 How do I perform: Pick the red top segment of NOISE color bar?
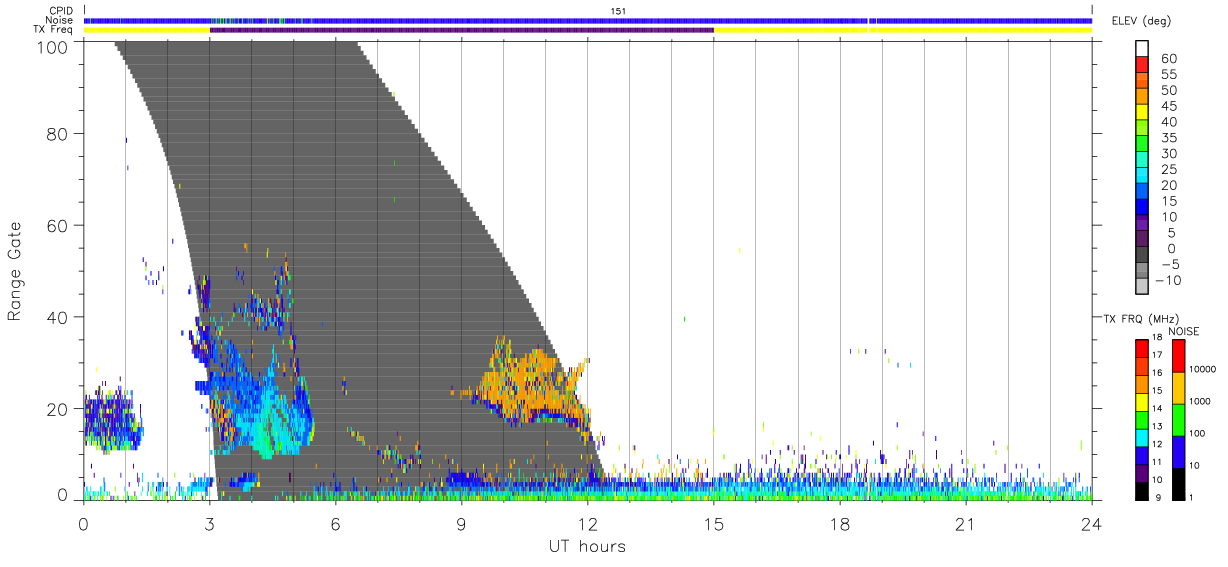1178,355
